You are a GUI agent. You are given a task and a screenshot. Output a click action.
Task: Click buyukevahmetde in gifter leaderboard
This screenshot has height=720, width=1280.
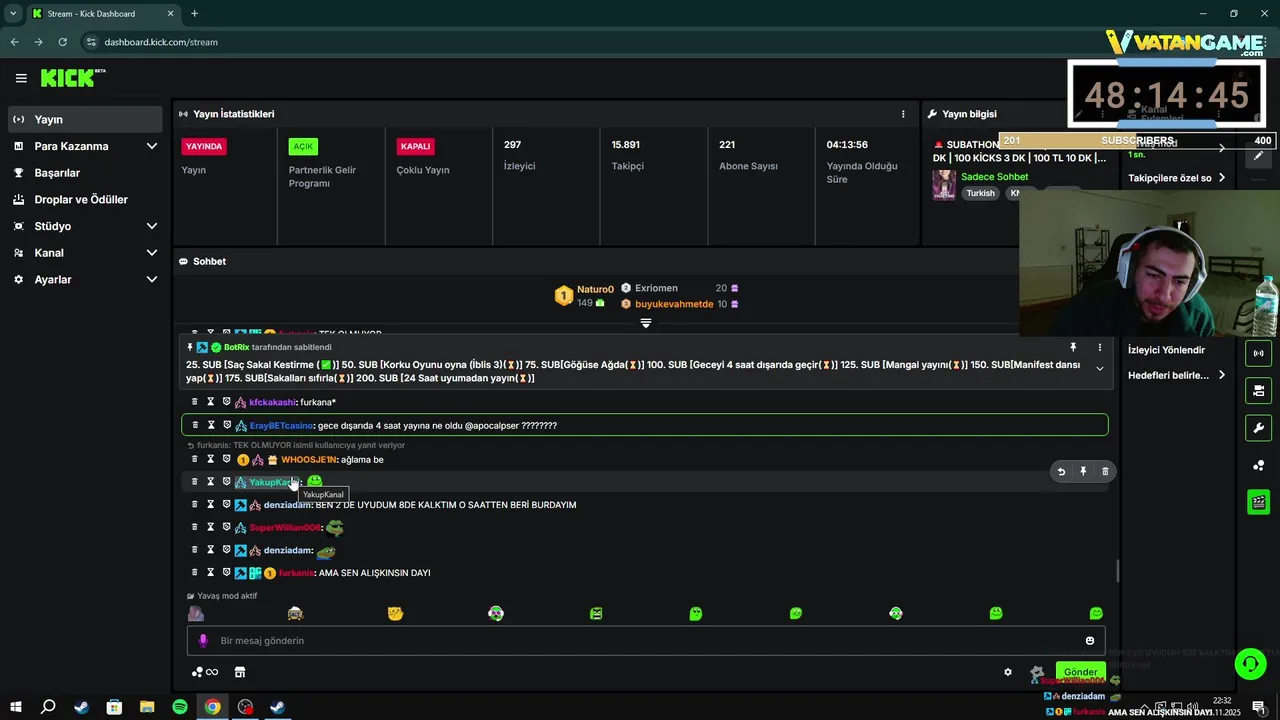674,304
